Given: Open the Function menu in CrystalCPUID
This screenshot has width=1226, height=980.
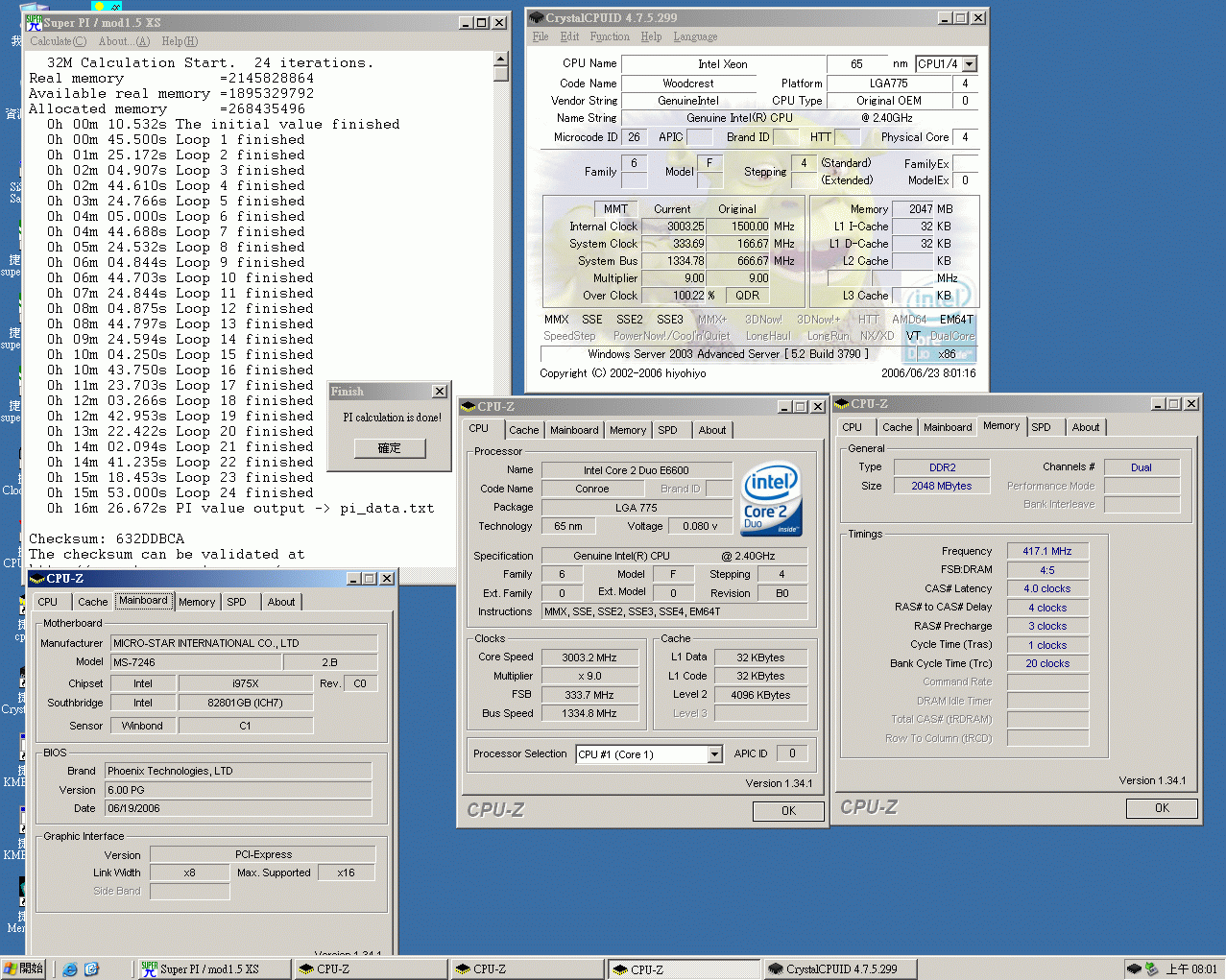Looking at the screenshot, I should 610,36.
